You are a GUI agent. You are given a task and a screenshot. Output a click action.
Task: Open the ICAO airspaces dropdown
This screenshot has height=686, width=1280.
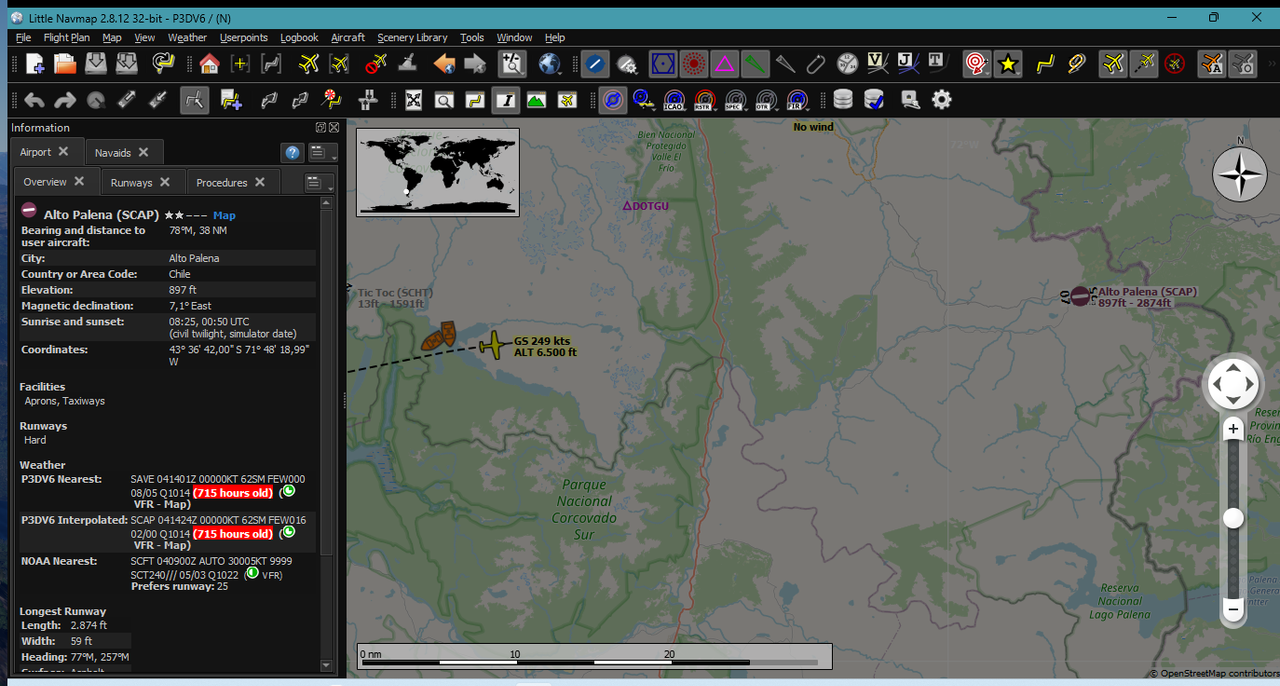675,100
